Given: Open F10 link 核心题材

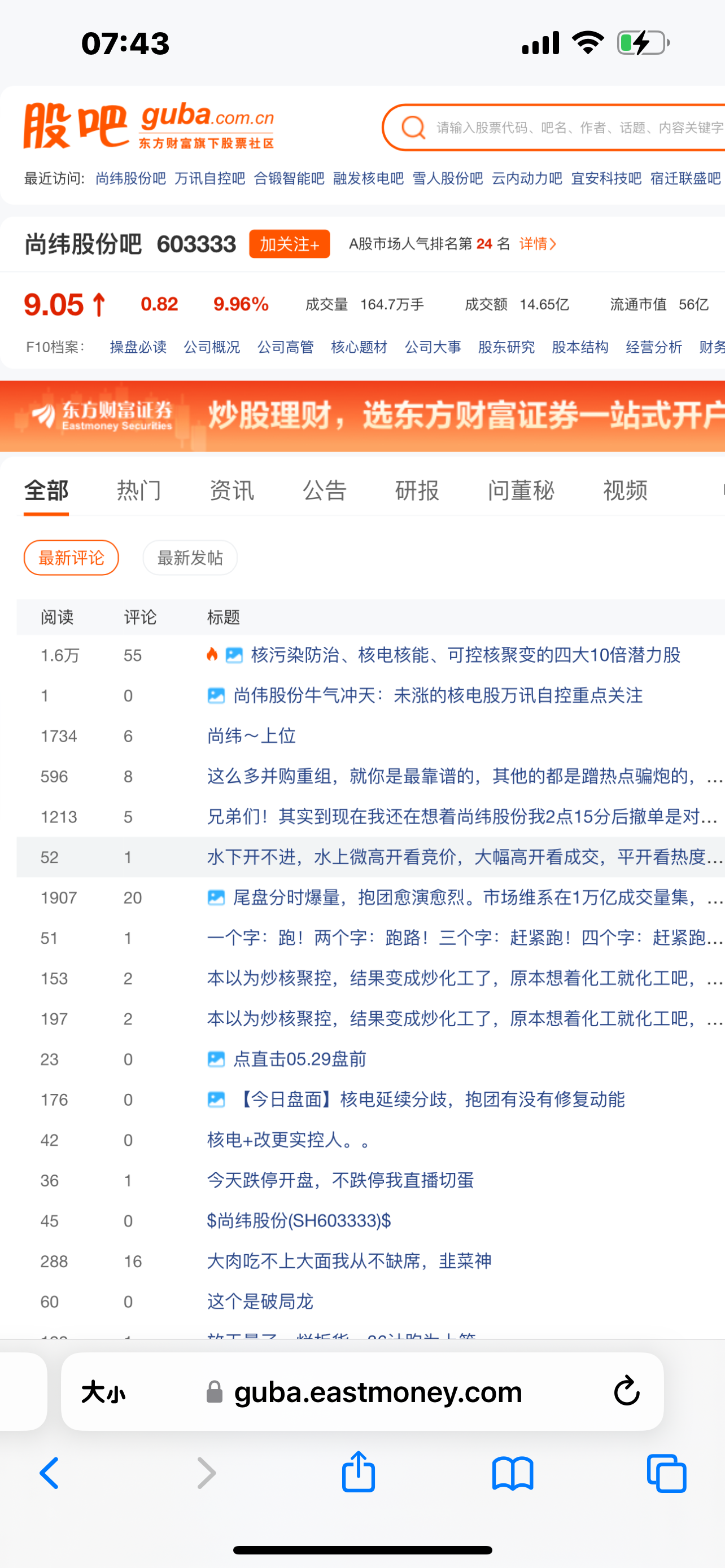Looking at the screenshot, I should [359, 347].
